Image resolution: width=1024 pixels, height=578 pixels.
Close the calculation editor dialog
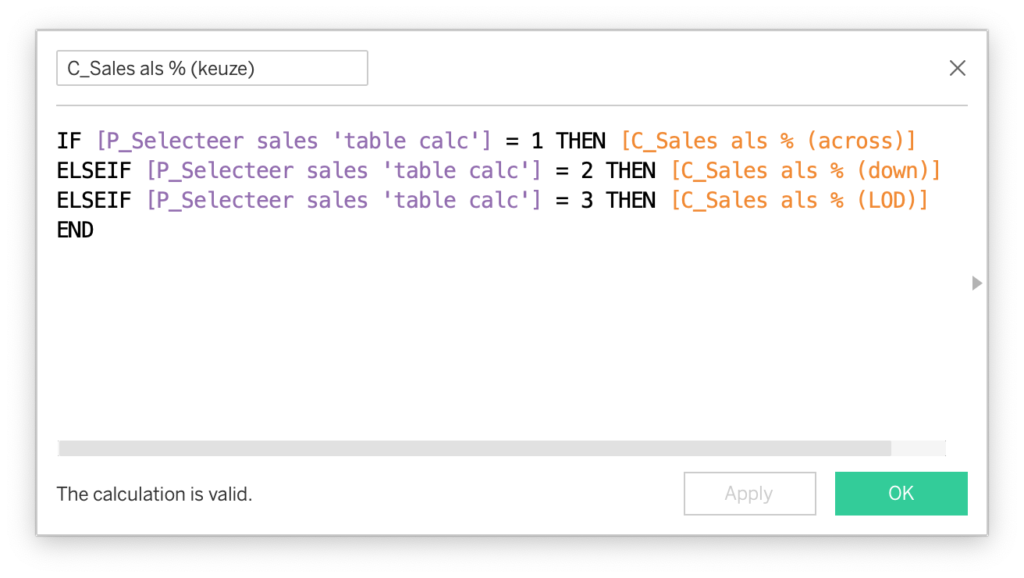point(957,68)
